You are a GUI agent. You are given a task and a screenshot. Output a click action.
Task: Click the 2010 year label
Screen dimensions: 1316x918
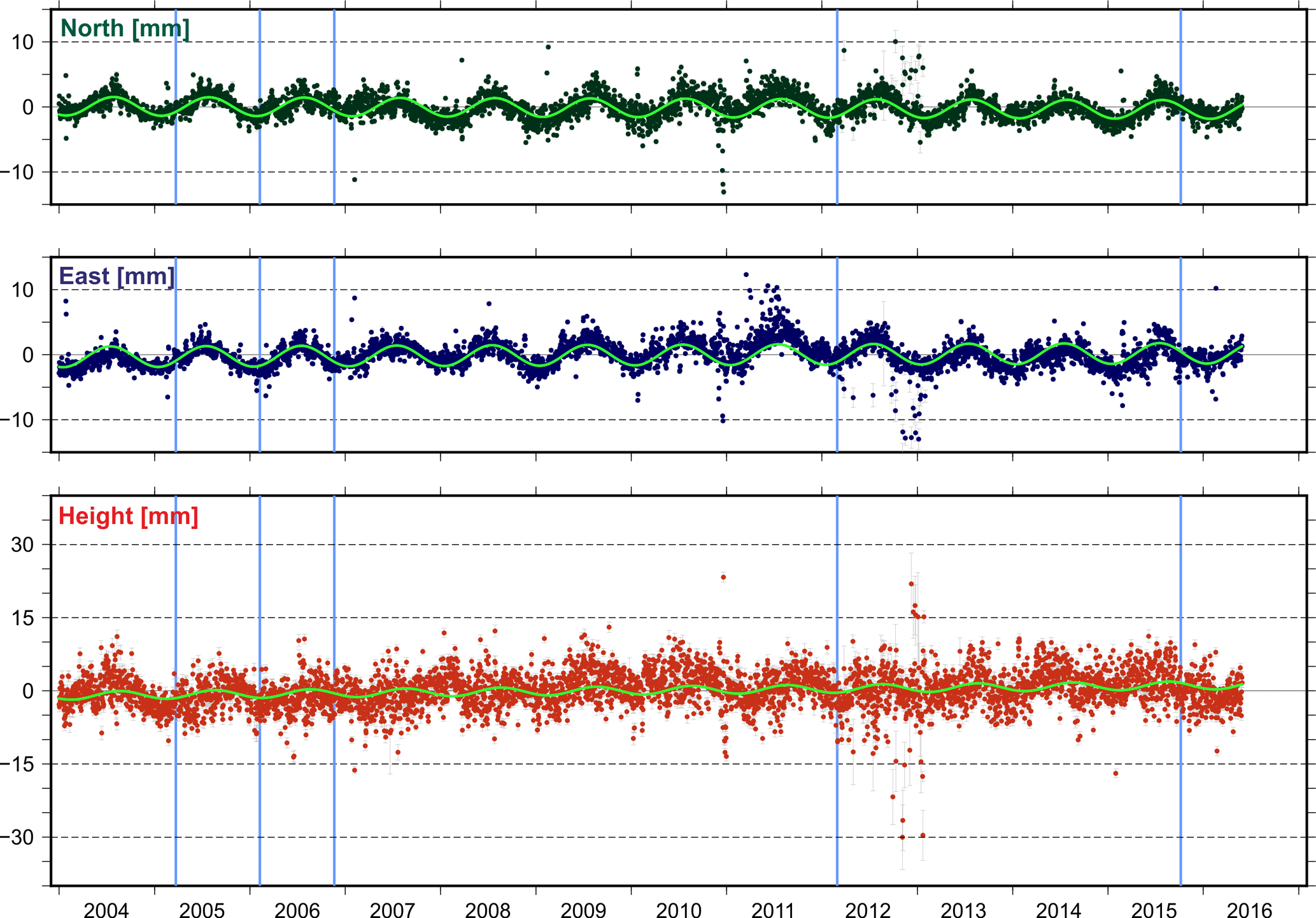(x=678, y=910)
